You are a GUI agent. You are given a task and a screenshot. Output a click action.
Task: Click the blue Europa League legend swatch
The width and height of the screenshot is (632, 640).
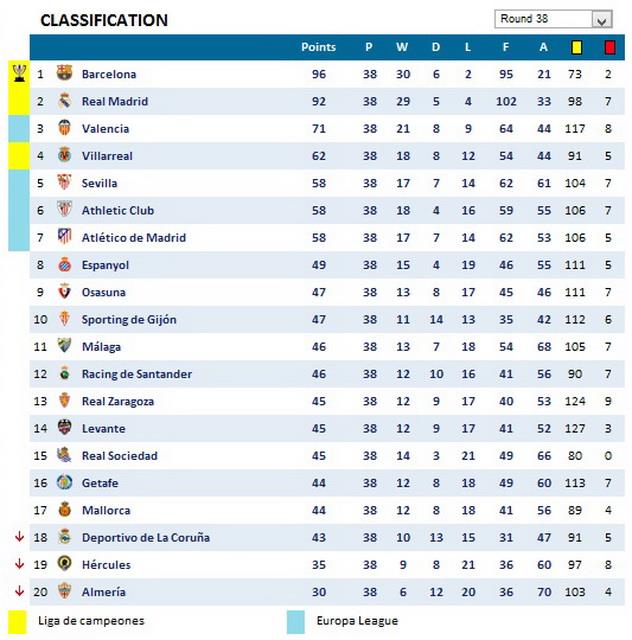(x=295, y=621)
